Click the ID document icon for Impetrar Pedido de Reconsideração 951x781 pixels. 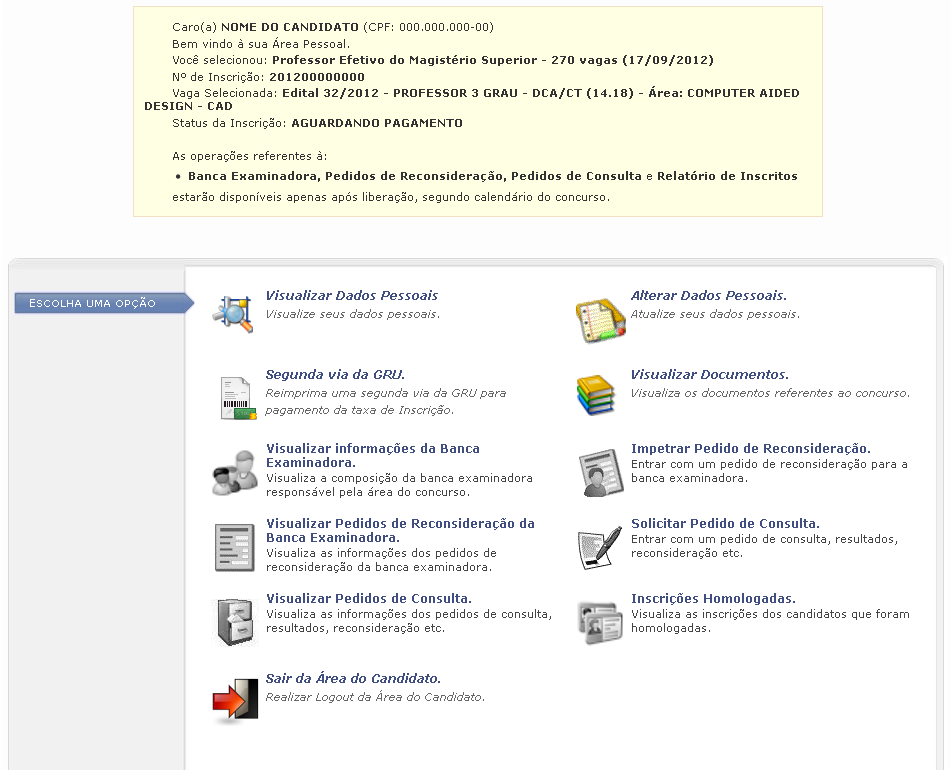600,472
